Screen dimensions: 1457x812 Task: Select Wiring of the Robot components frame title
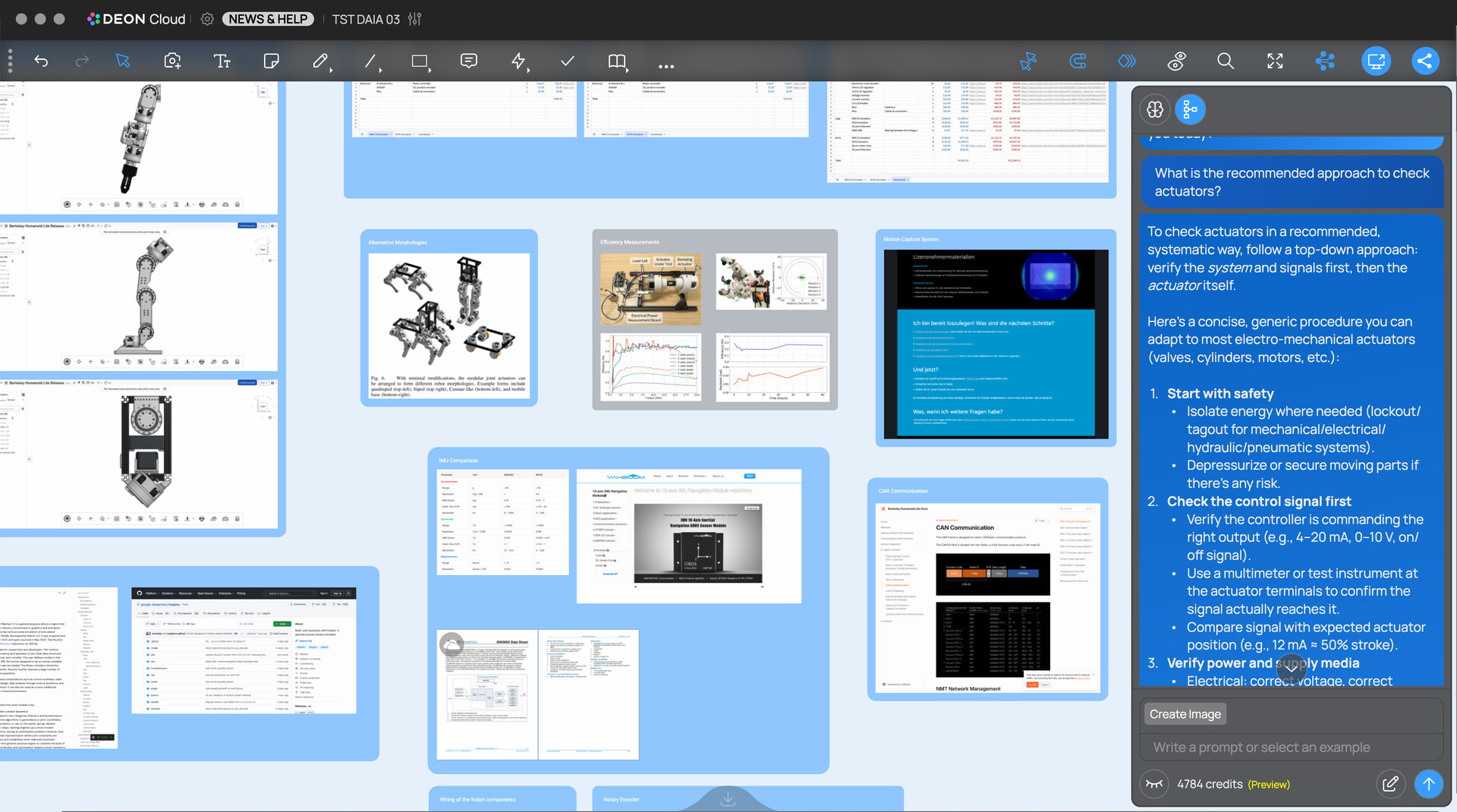(477, 799)
